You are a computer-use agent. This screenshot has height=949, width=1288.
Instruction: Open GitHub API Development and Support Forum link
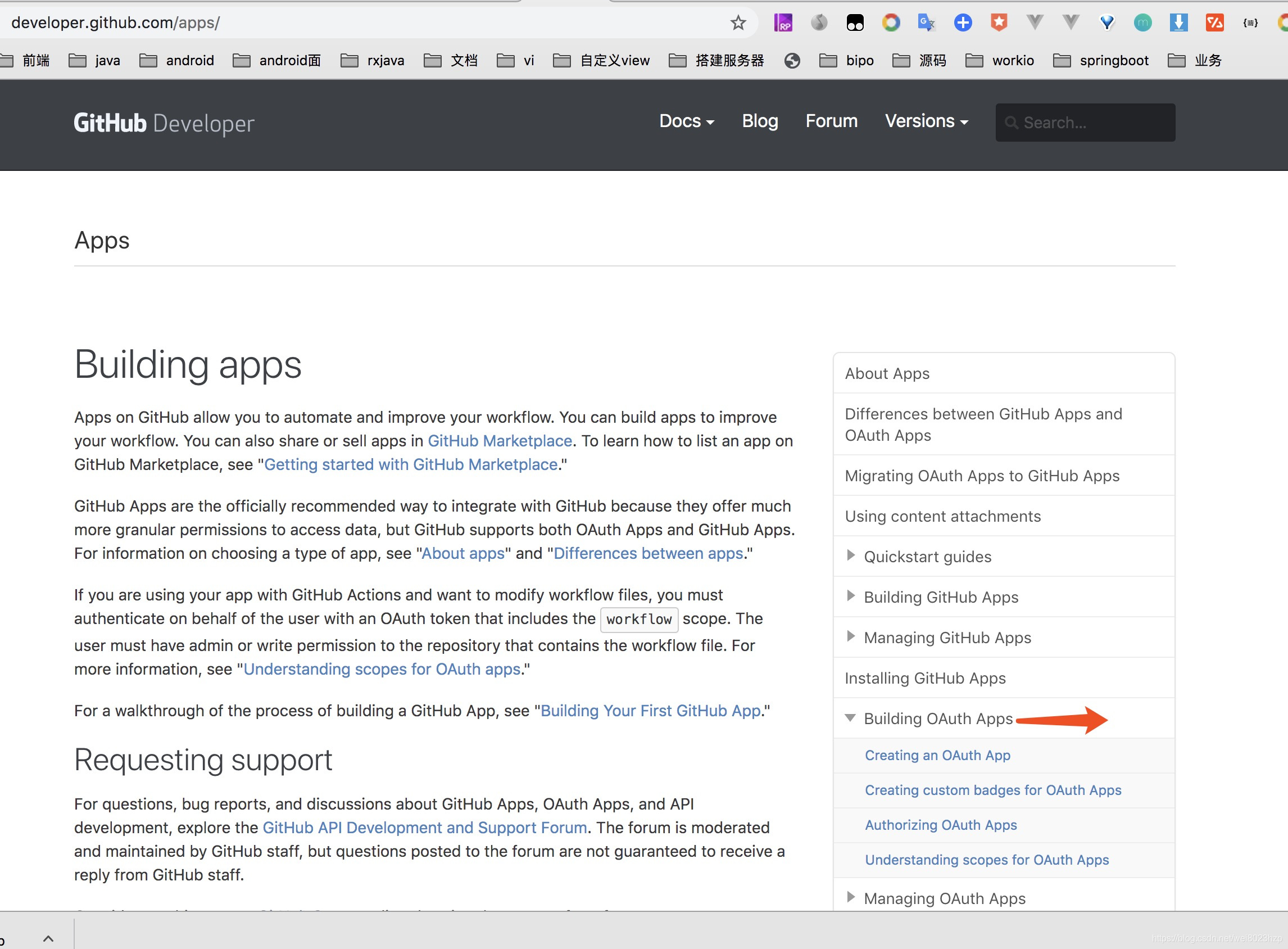coord(425,827)
